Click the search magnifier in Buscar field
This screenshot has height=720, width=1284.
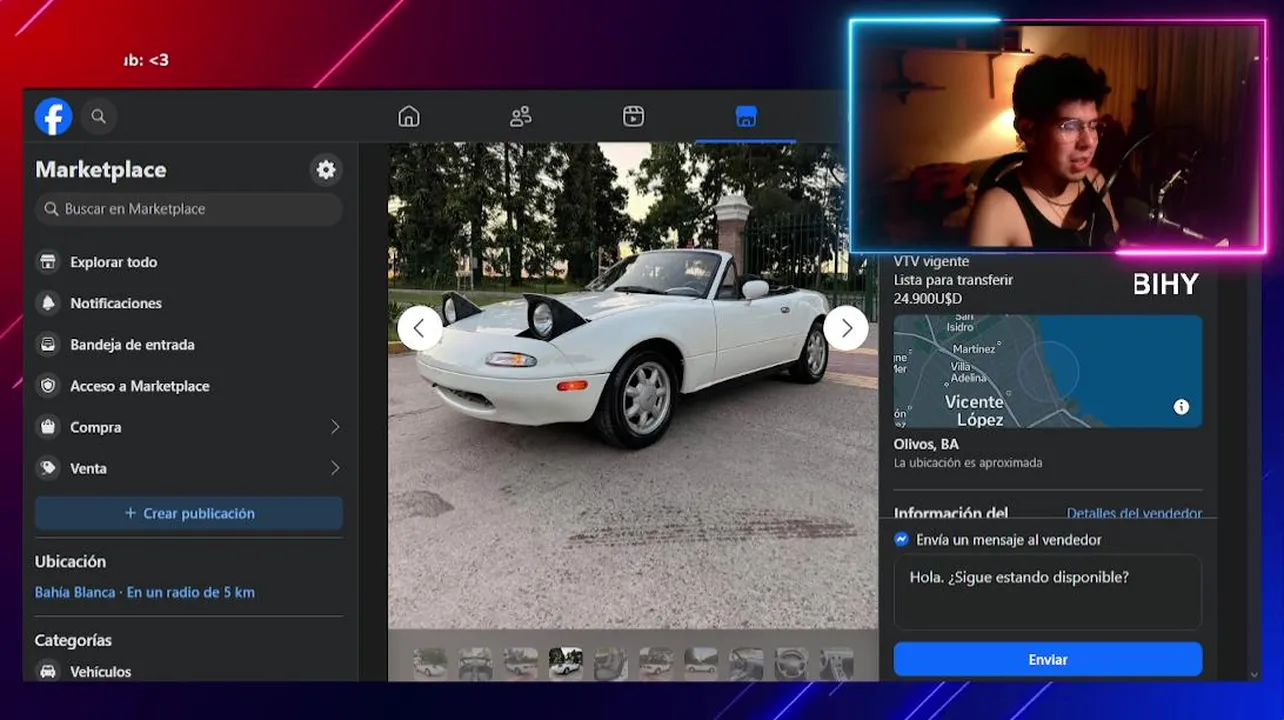pos(51,209)
